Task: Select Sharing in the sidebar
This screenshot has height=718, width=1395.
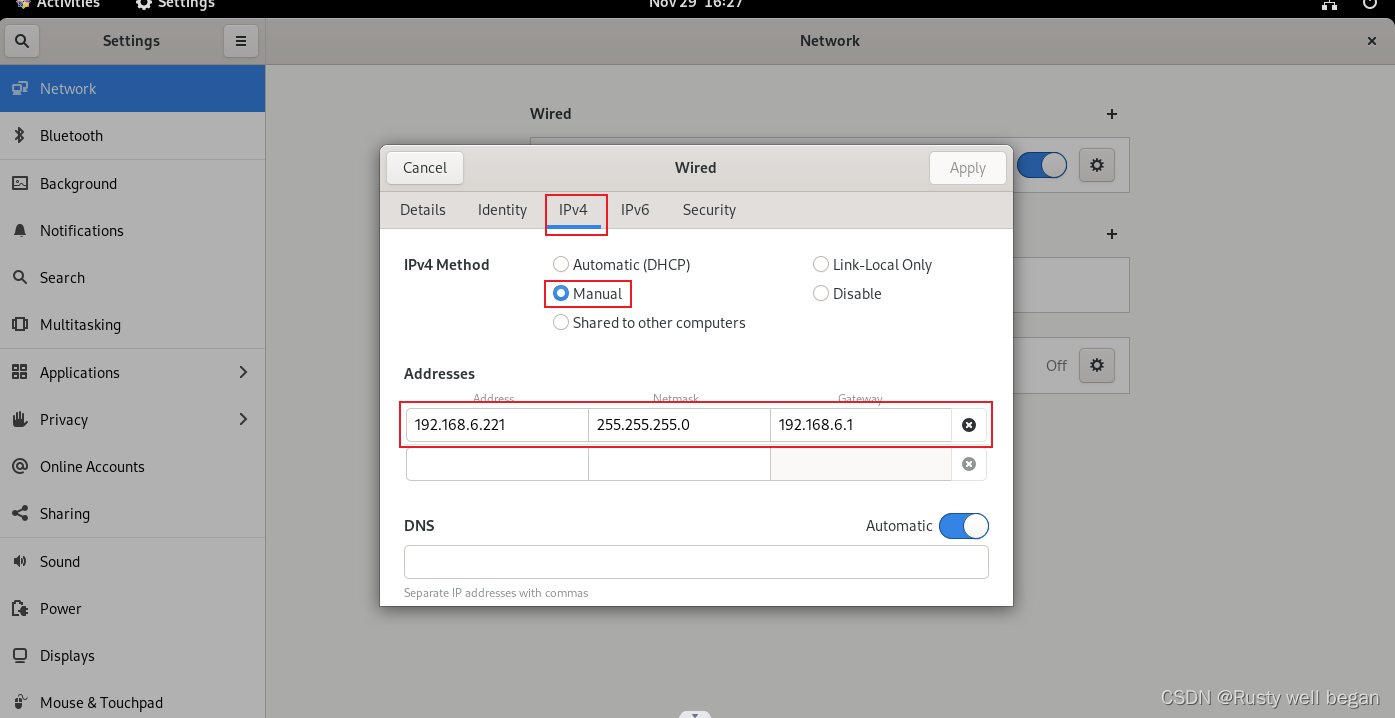Action: [x=132, y=514]
